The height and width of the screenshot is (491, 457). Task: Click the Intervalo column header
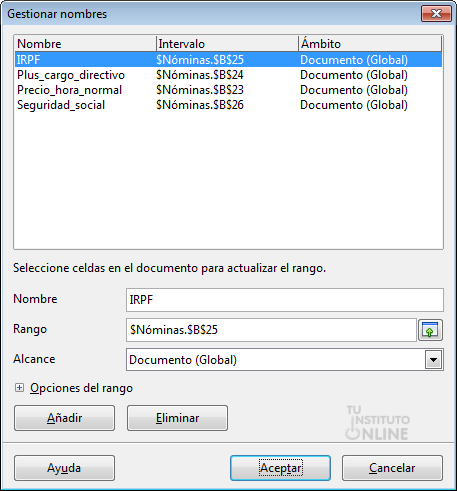(x=227, y=44)
